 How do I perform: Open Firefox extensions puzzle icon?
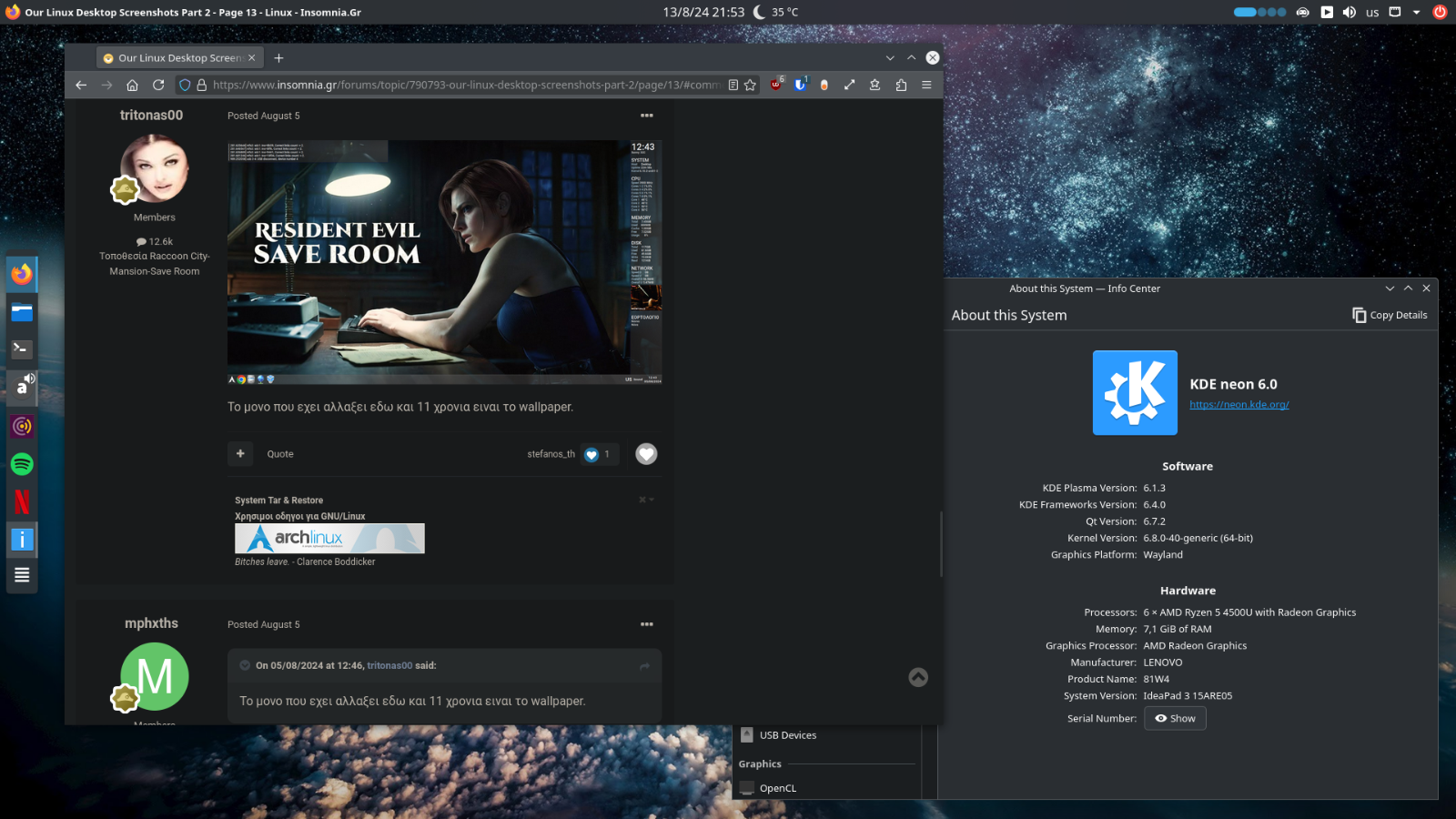tap(901, 85)
